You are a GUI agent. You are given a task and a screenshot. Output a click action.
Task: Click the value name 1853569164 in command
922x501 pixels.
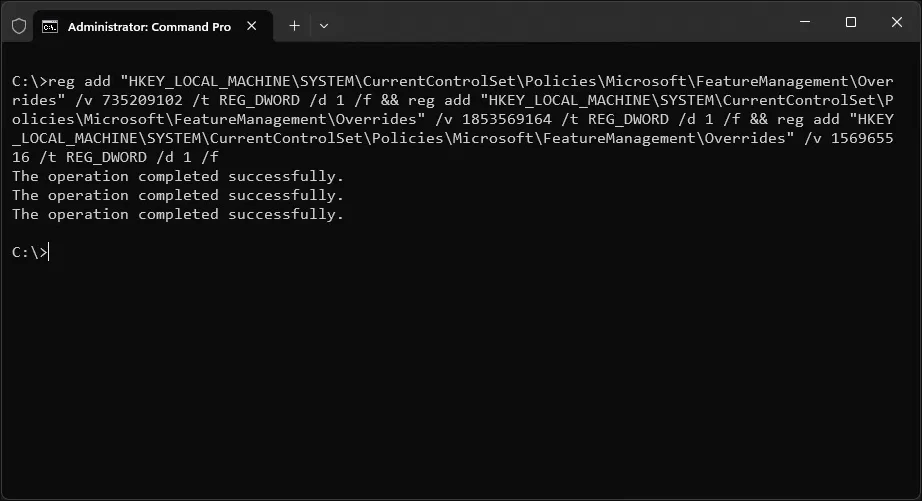[x=507, y=119]
